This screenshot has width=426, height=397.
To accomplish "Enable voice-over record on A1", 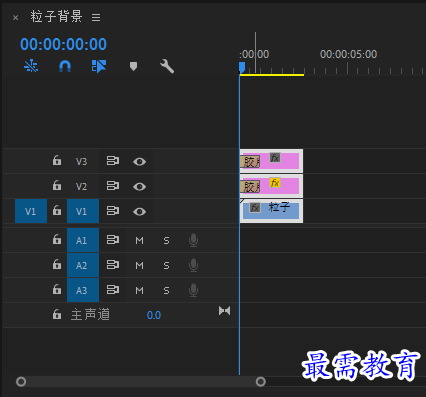I will coord(193,240).
